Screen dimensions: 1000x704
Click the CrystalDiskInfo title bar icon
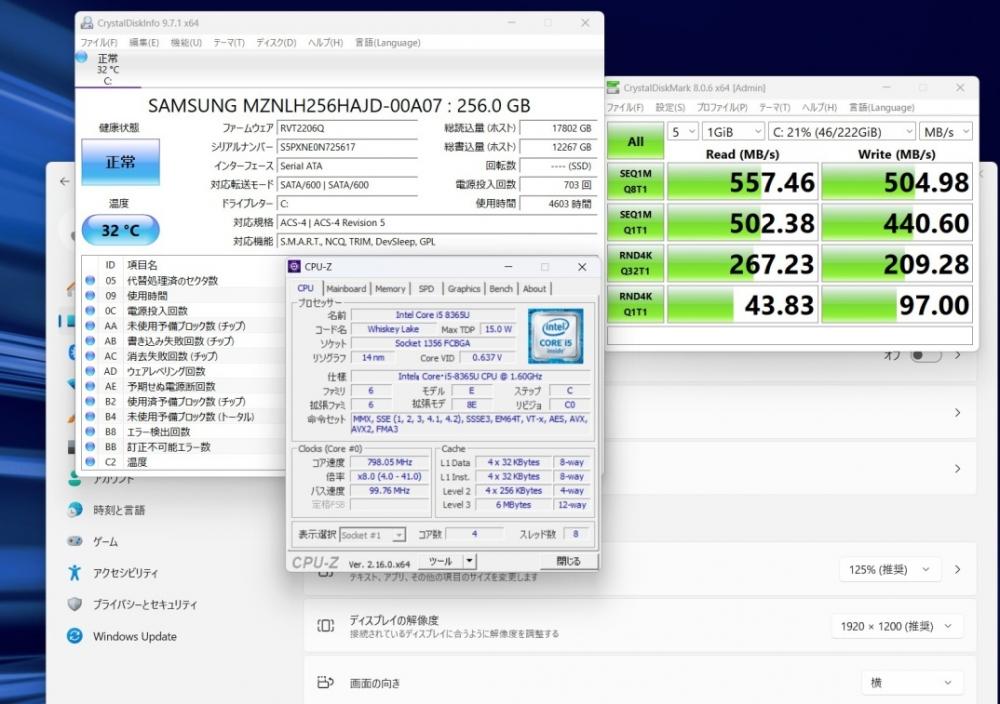click(x=87, y=23)
